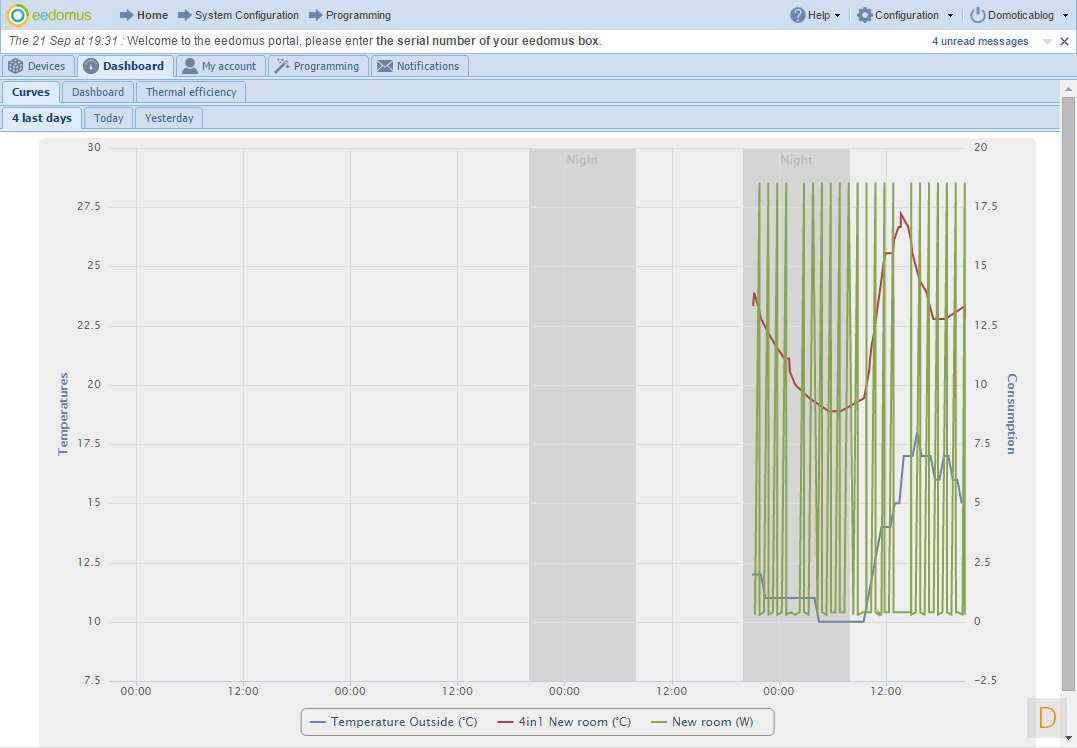This screenshot has width=1077, height=748.
Task: Click the Configuration gear icon
Action: [865, 15]
